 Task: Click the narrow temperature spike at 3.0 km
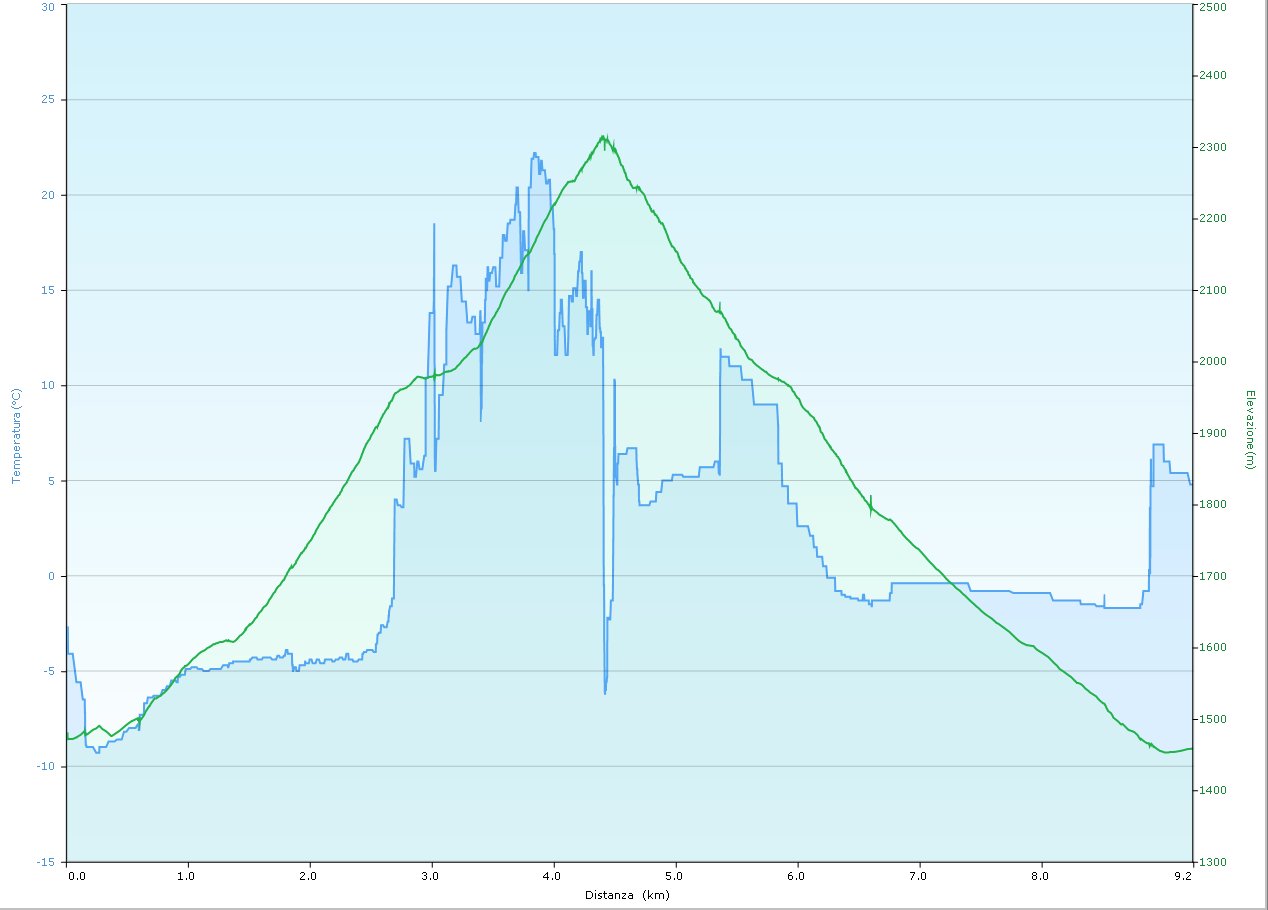(x=434, y=226)
